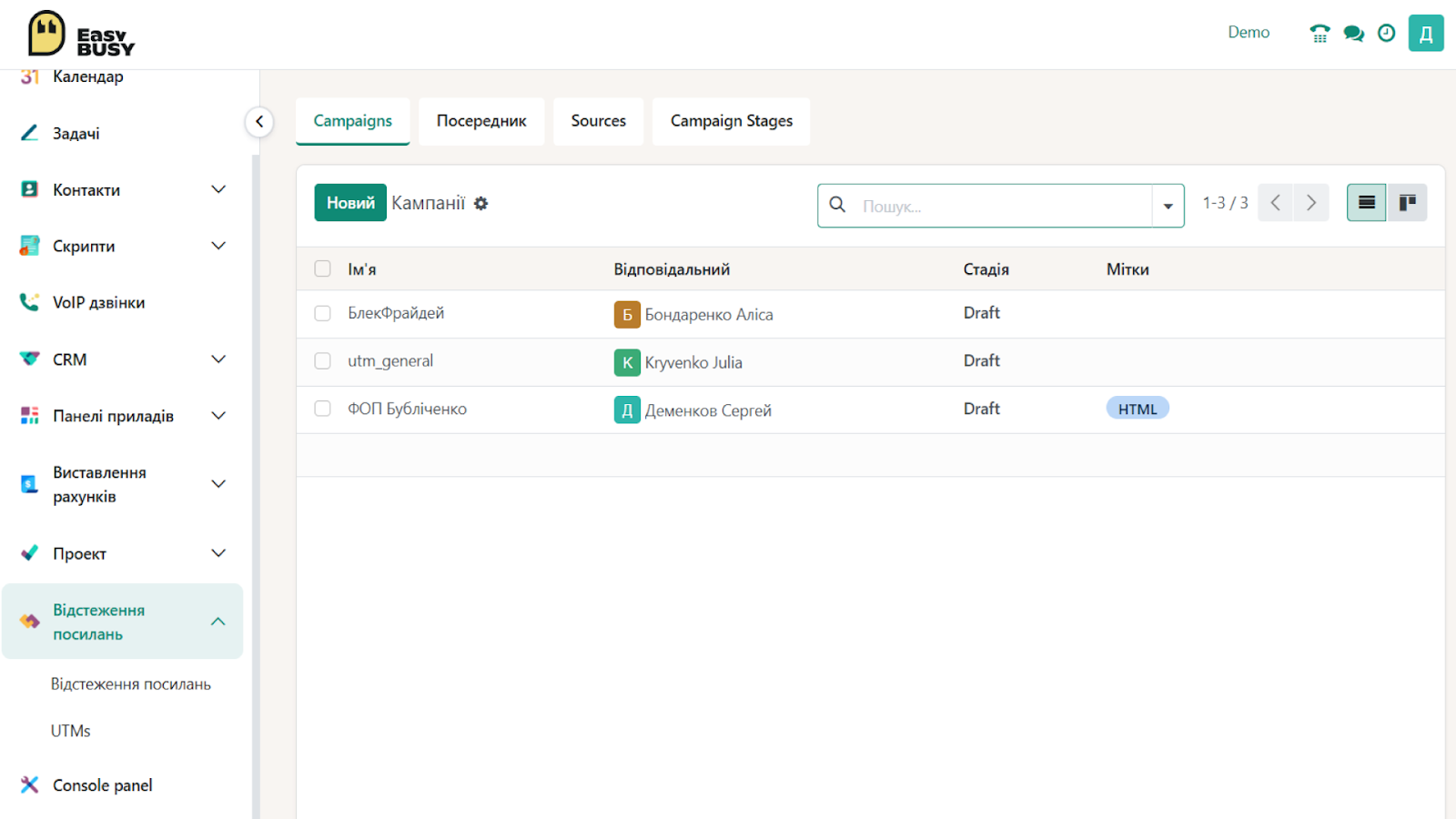Image resolution: width=1456 pixels, height=819 pixels.
Task: Switch to kanban view
Action: coord(1407,203)
